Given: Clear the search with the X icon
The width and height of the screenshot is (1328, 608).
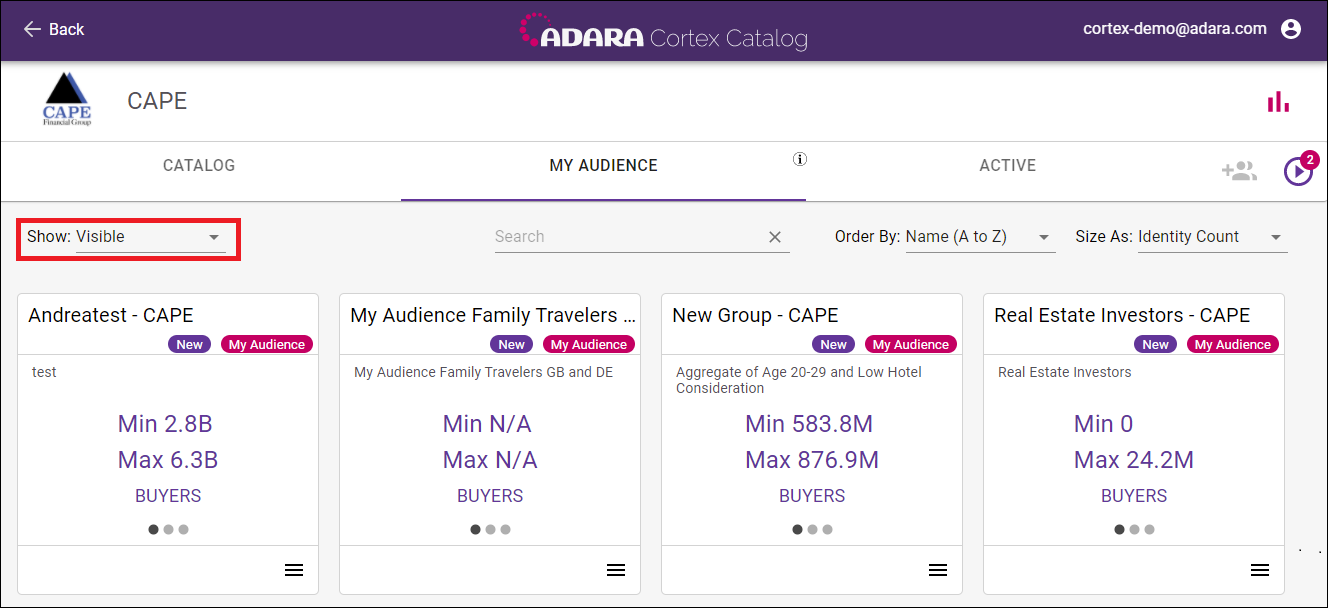Looking at the screenshot, I should click(775, 237).
